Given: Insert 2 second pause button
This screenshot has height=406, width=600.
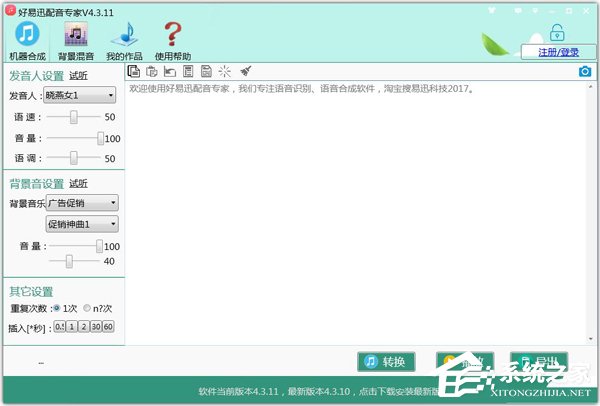Looking at the screenshot, I should (84, 326).
